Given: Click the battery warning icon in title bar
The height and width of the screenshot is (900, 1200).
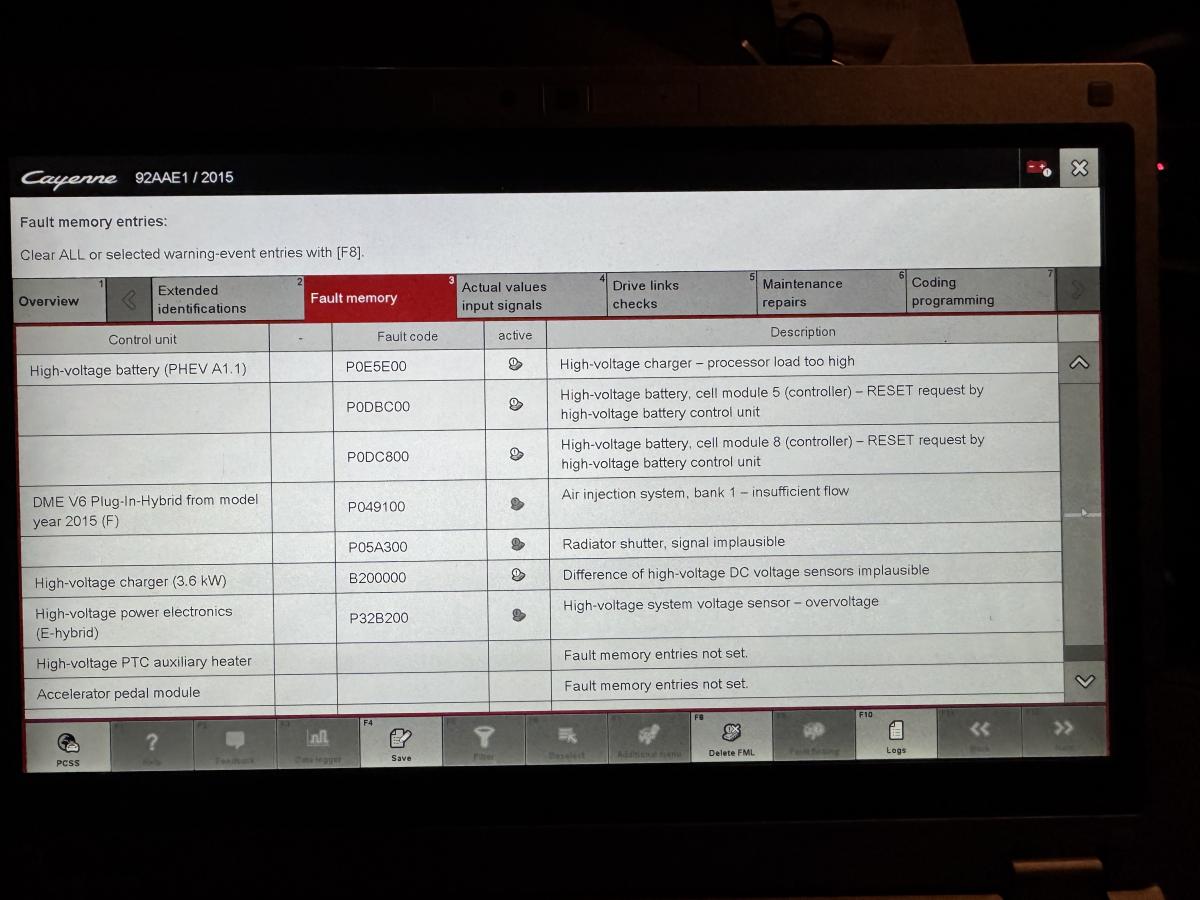Looking at the screenshot, I should 1038,169.
